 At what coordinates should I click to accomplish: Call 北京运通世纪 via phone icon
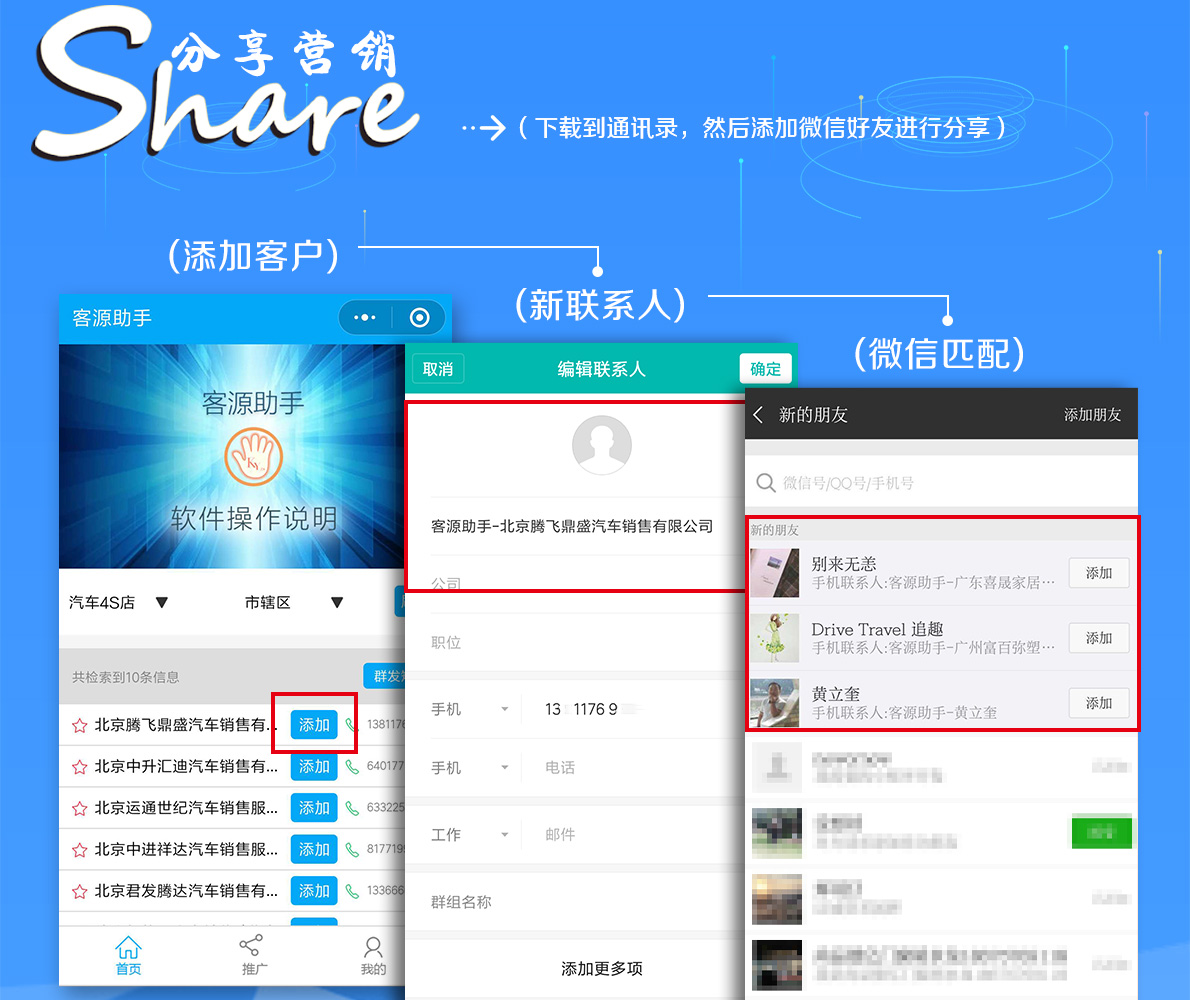point(351,808)
